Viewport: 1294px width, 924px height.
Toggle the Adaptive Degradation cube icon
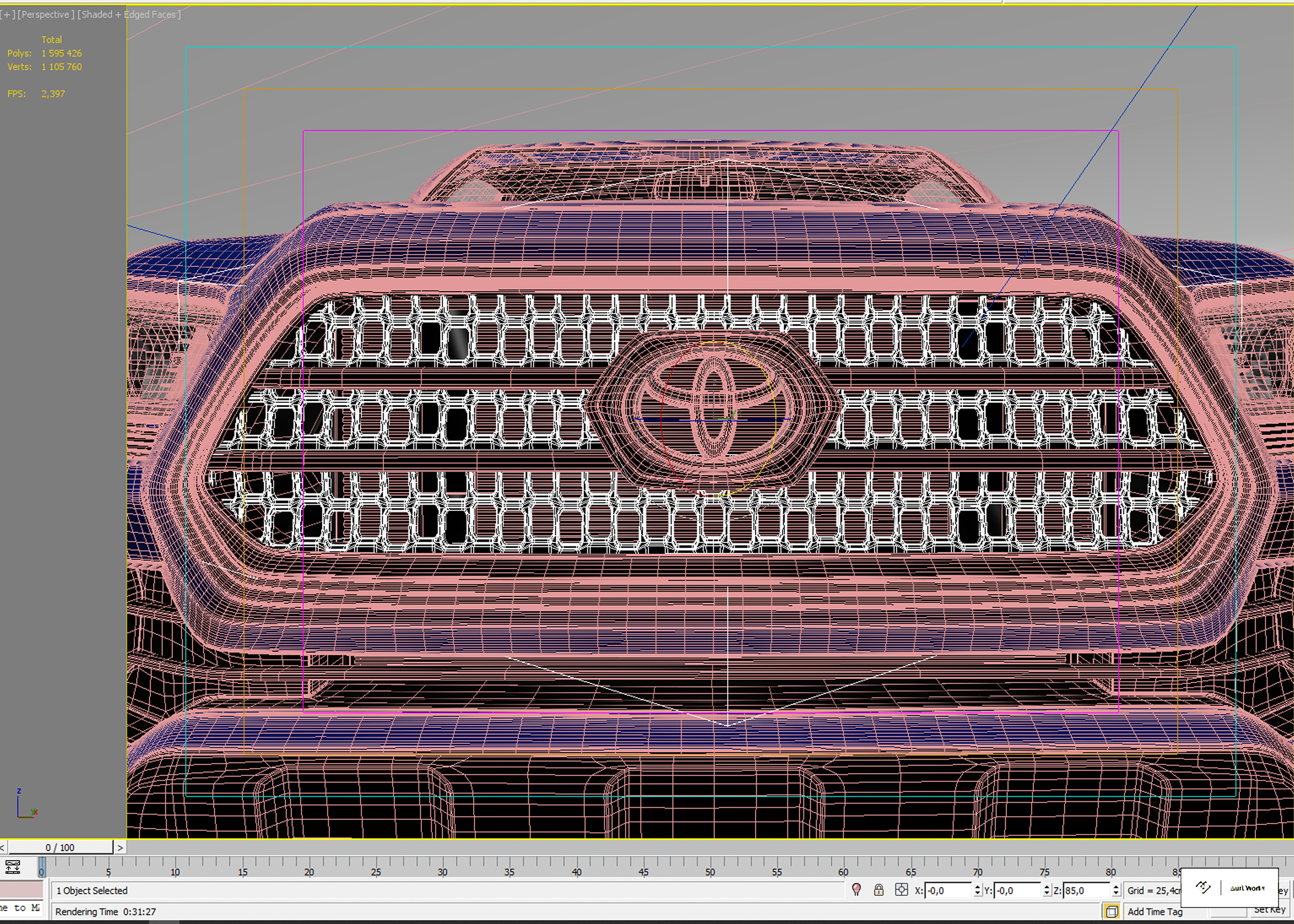click(1112, 912)
